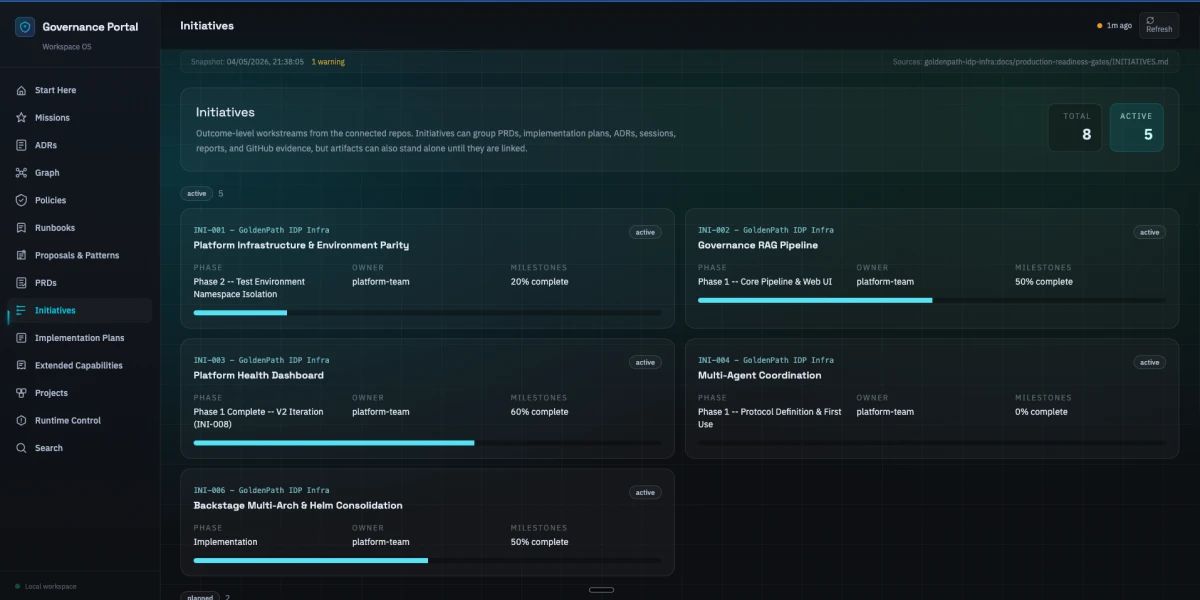
Task: Open the Graph node icon
Action: click(21, 173)
